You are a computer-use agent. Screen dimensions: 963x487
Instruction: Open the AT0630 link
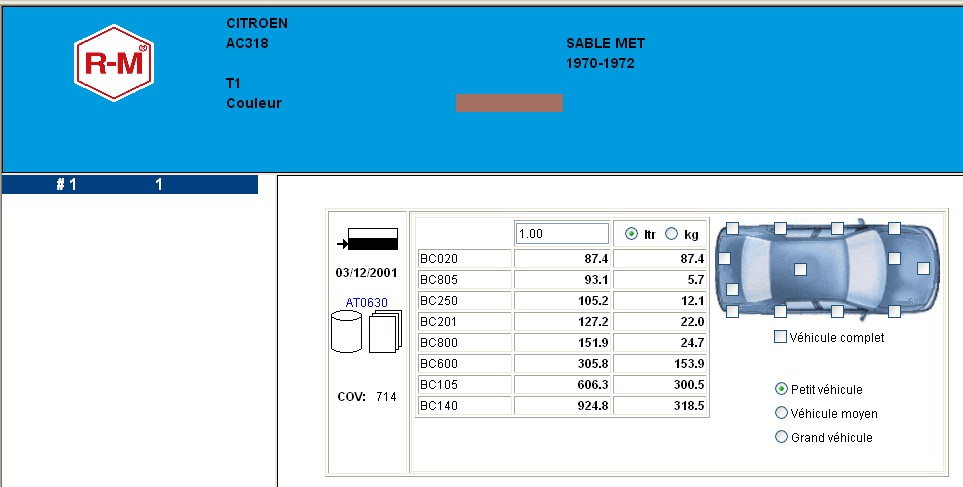(366, 302)
